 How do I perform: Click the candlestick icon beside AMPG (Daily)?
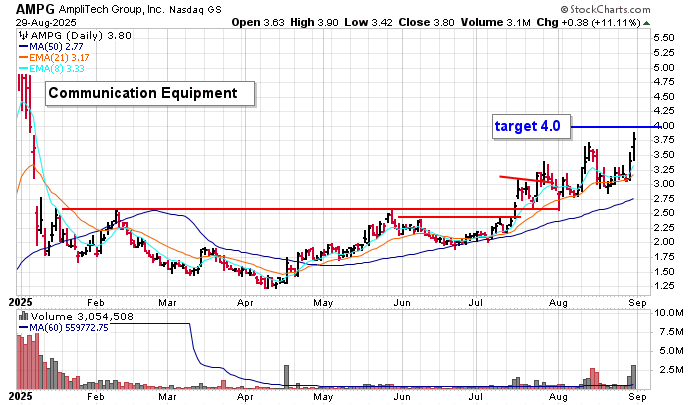[24, 35]
